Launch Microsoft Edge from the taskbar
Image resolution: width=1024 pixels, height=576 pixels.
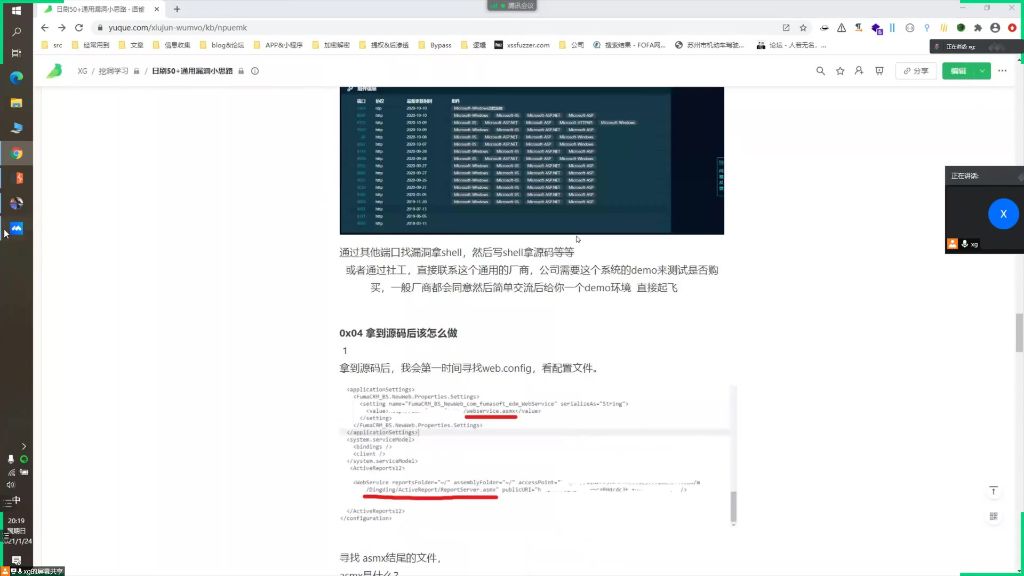coord(16,78)
